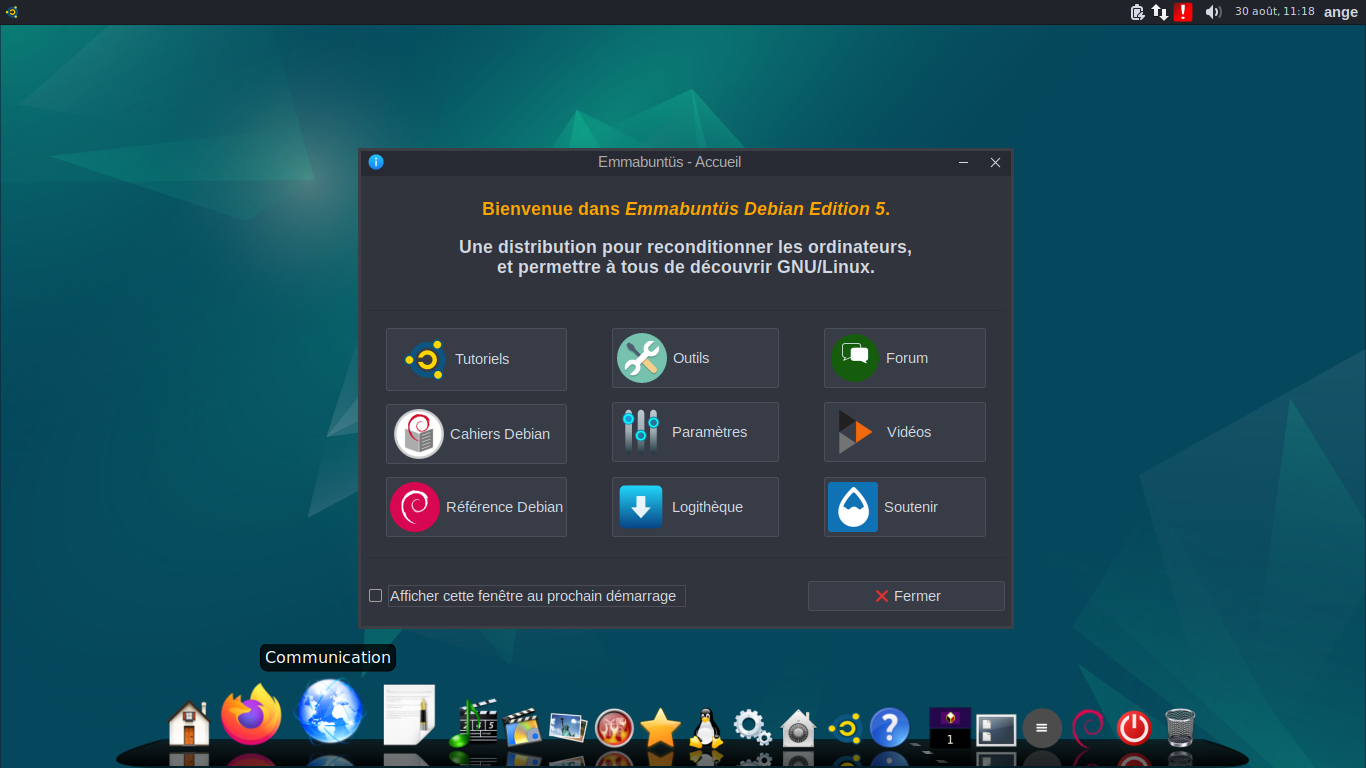Click the Debian swirl icon in the dock
Image resolution: width=1366 pixels, height=768 pixels.
pyautogui.click(x=1087, y=728)
